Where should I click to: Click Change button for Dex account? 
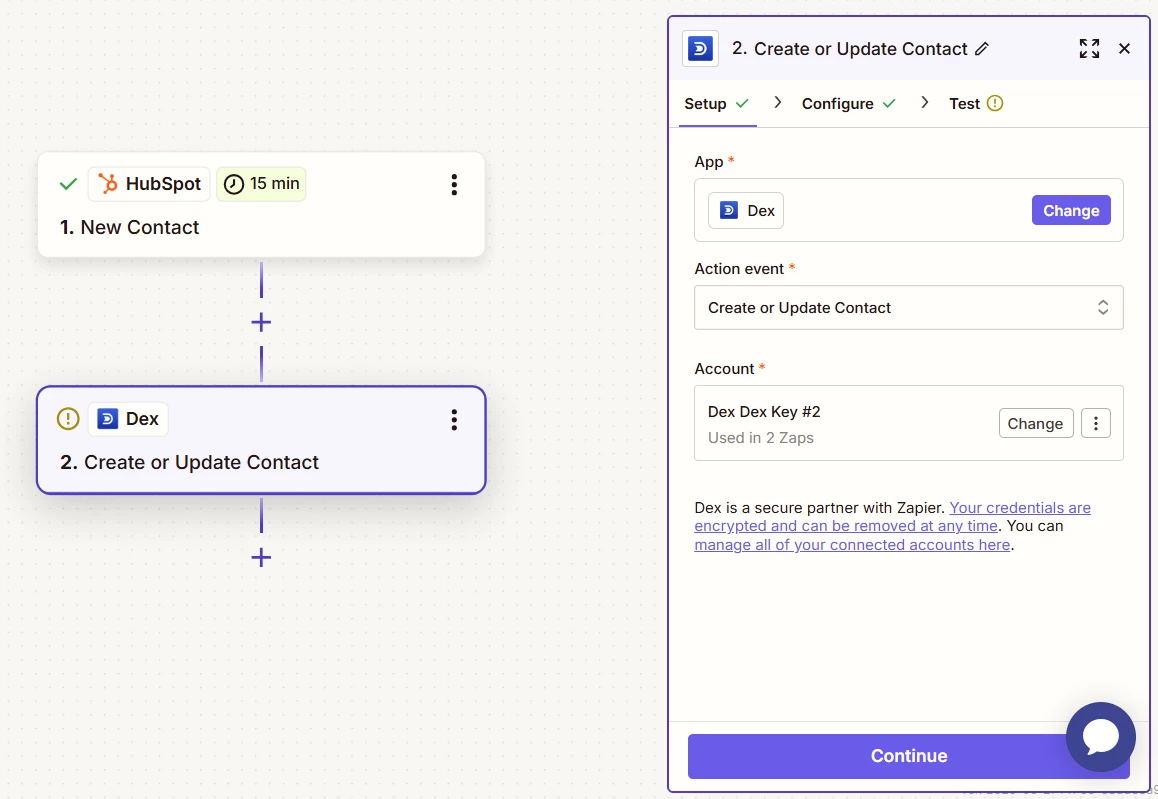(1035, 423)
